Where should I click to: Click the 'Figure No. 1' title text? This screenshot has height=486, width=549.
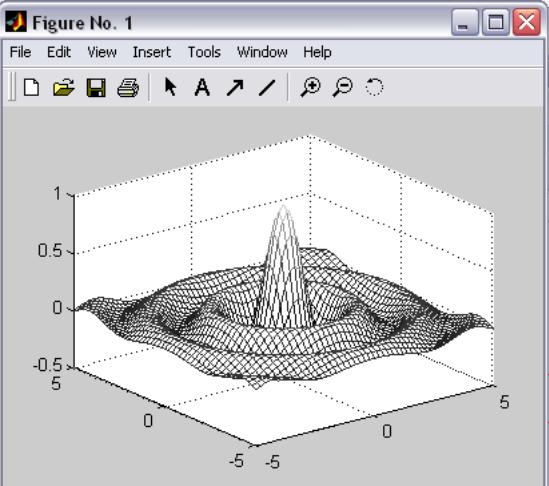(83, 23)
